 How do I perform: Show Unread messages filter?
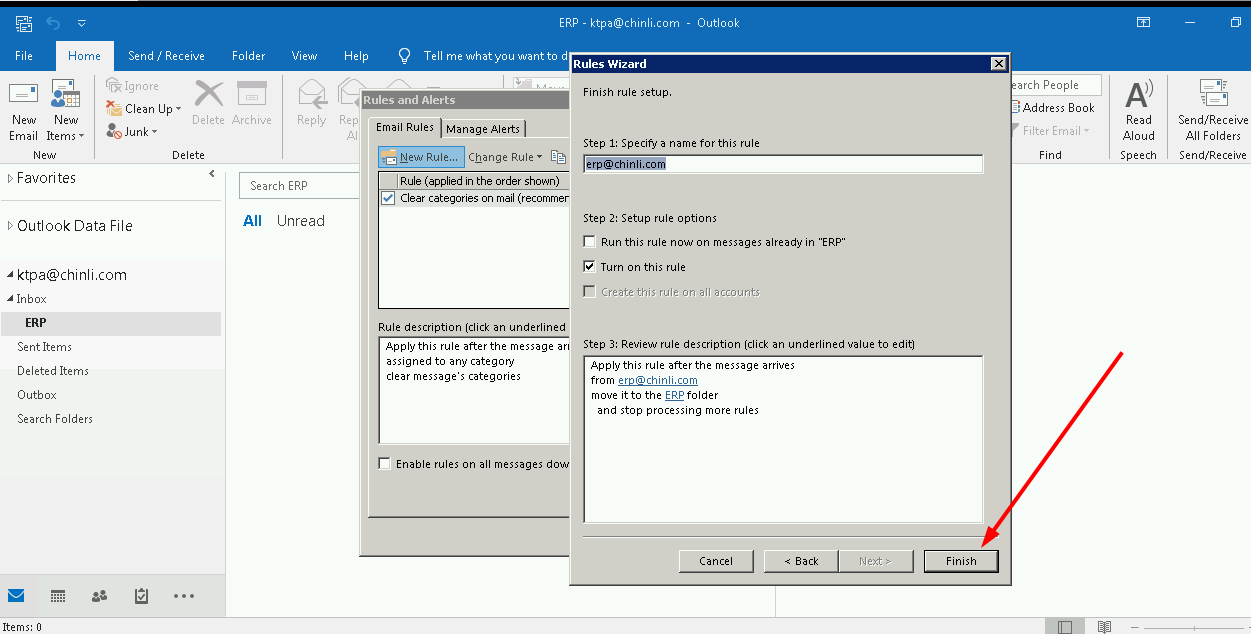[x=301, y=221]
